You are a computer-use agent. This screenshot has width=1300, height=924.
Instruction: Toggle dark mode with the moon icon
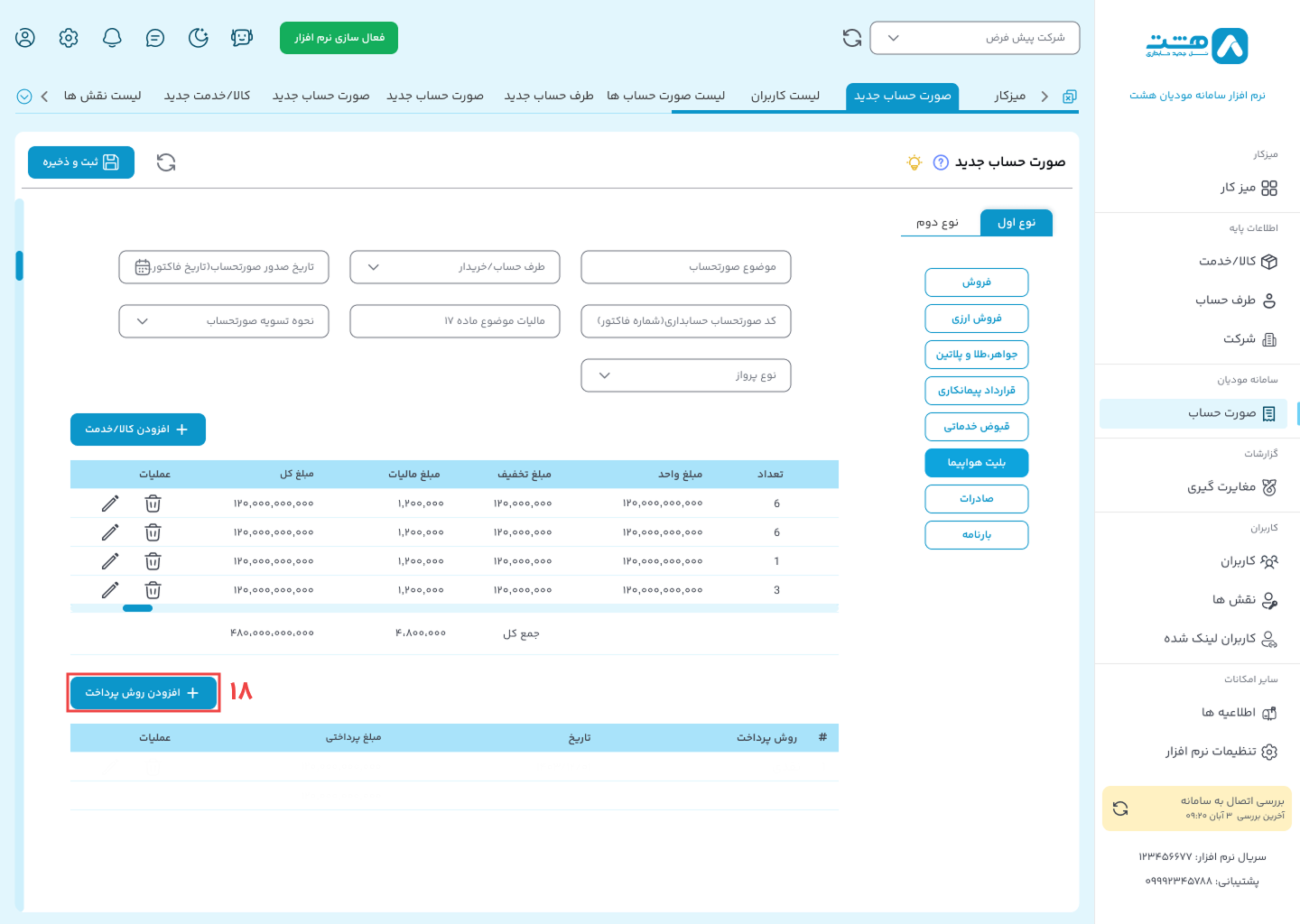(199, 38)
